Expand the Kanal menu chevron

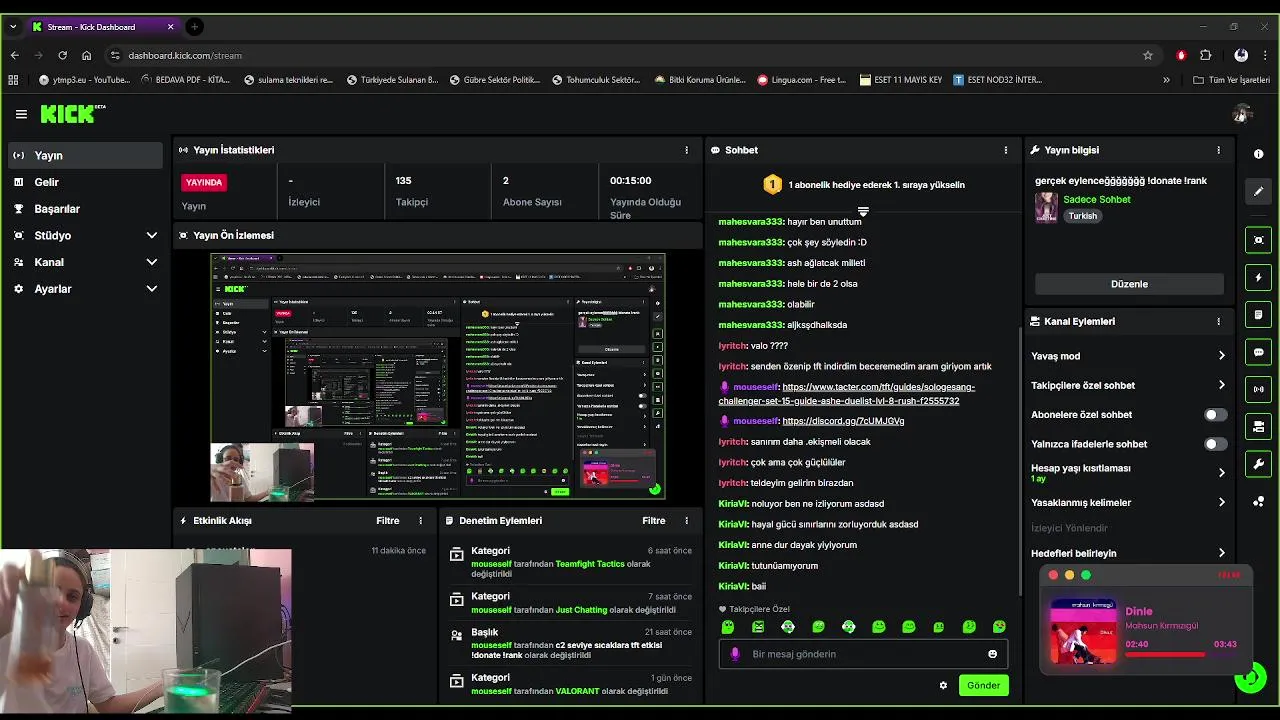pos(152,262)
